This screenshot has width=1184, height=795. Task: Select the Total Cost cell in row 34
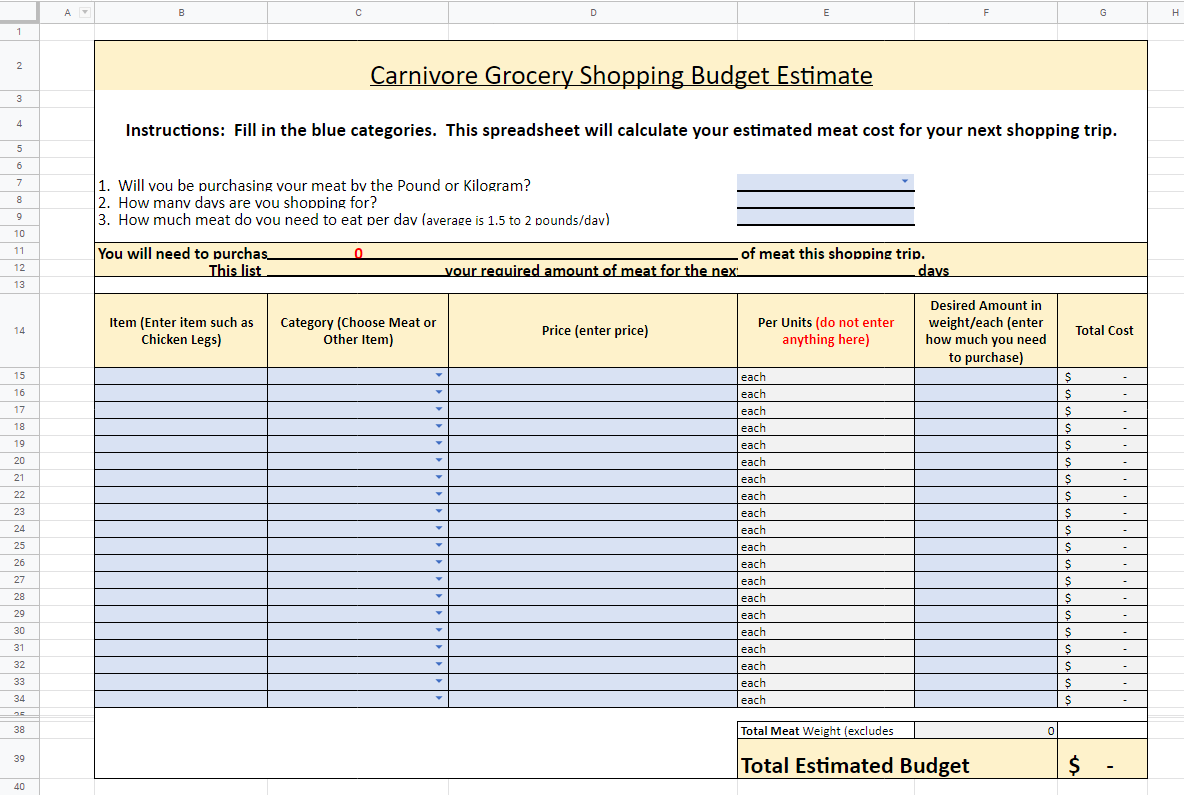pyautogui.click(x=1102, y=699)
